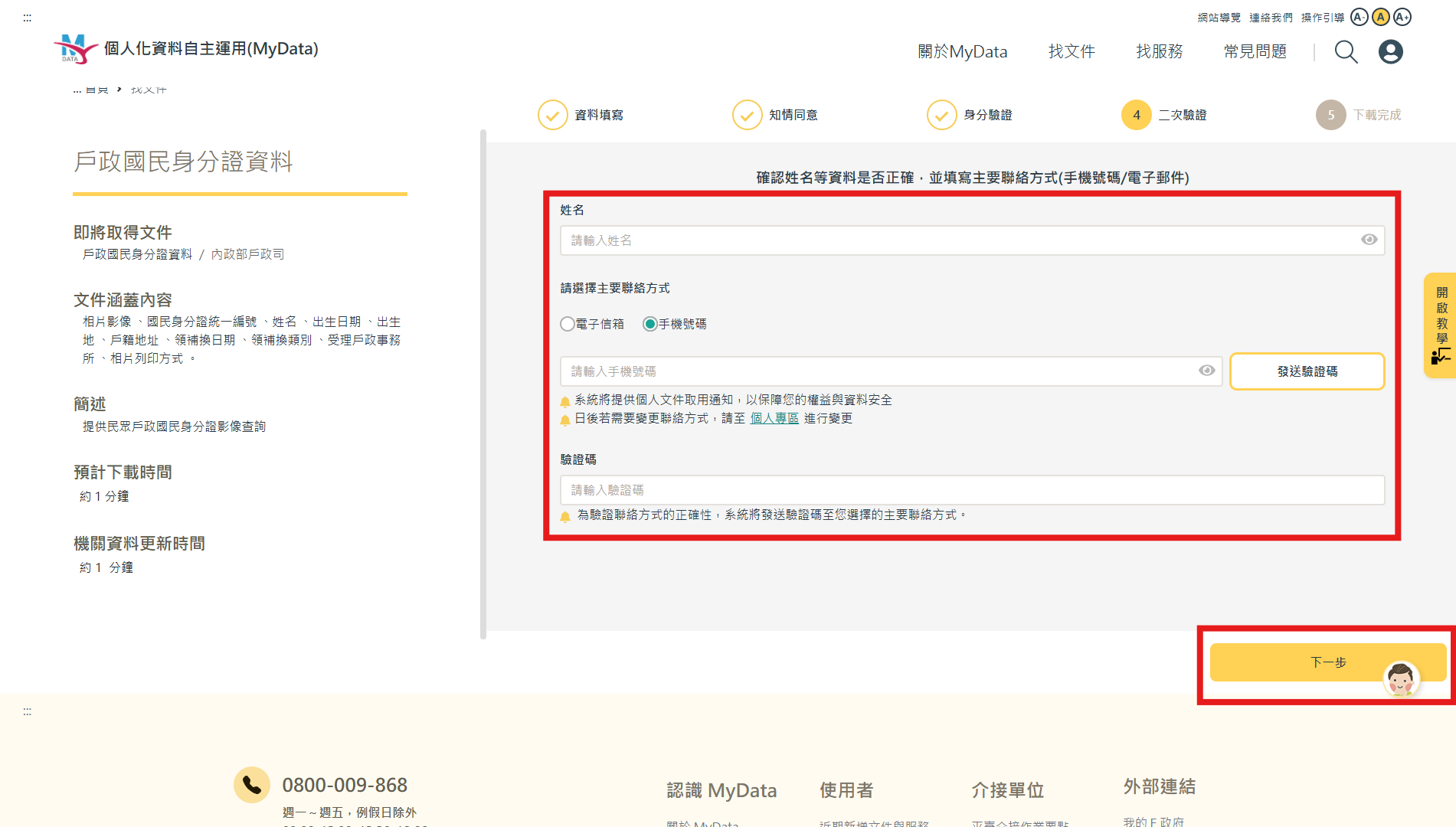Click the MyData logo icon

tap(76, 49)
